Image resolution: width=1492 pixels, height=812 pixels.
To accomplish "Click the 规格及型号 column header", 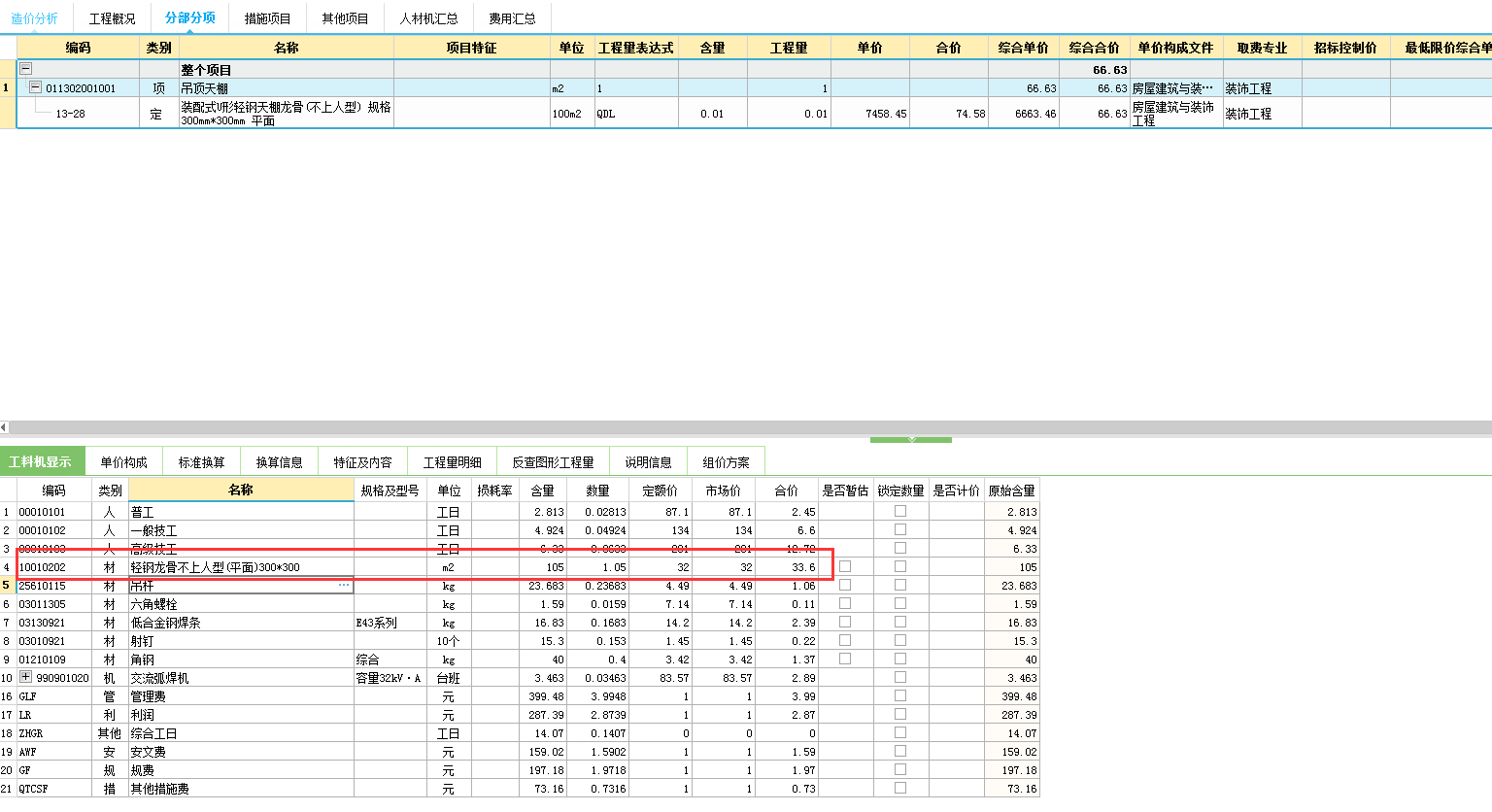I will (390, 491).
